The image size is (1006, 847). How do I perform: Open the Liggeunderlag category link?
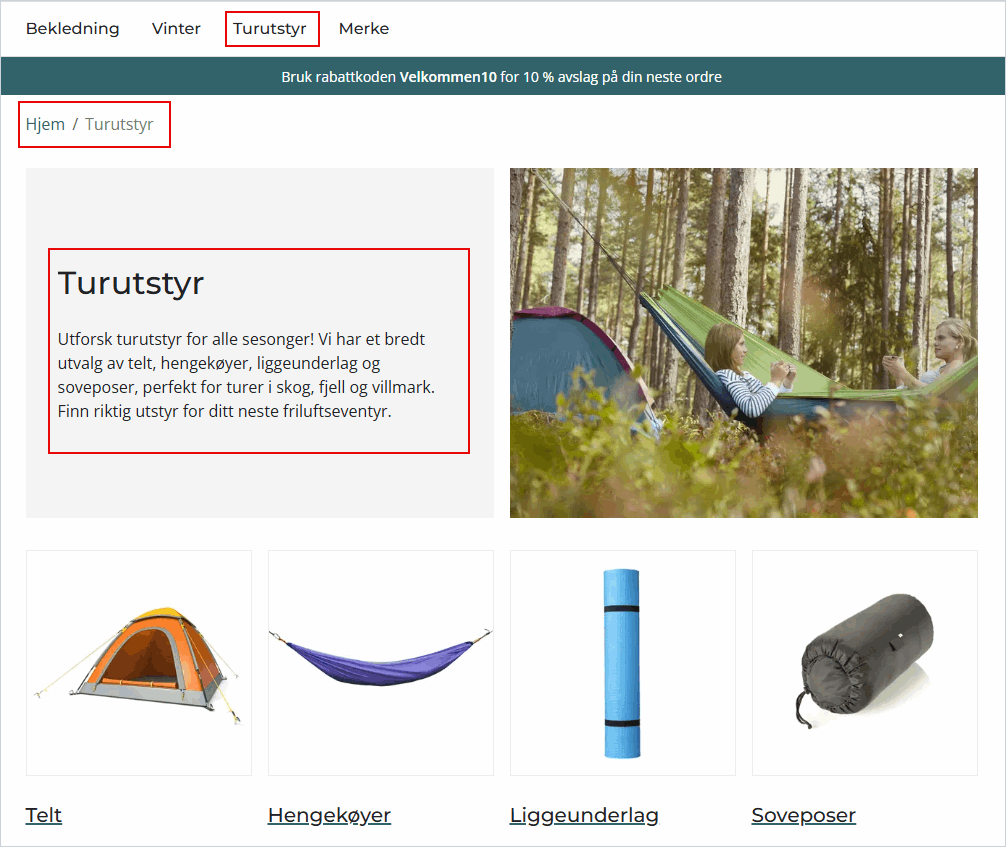[x=584, y=815]
